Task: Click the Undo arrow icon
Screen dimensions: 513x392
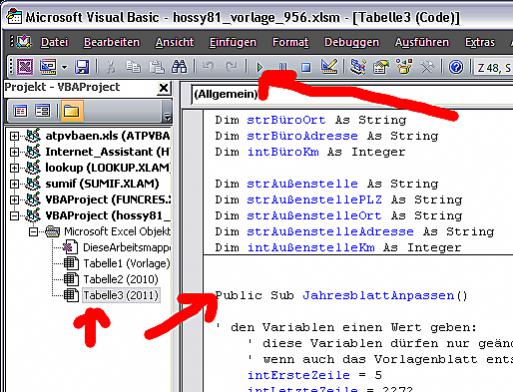Action: [208, 67]
